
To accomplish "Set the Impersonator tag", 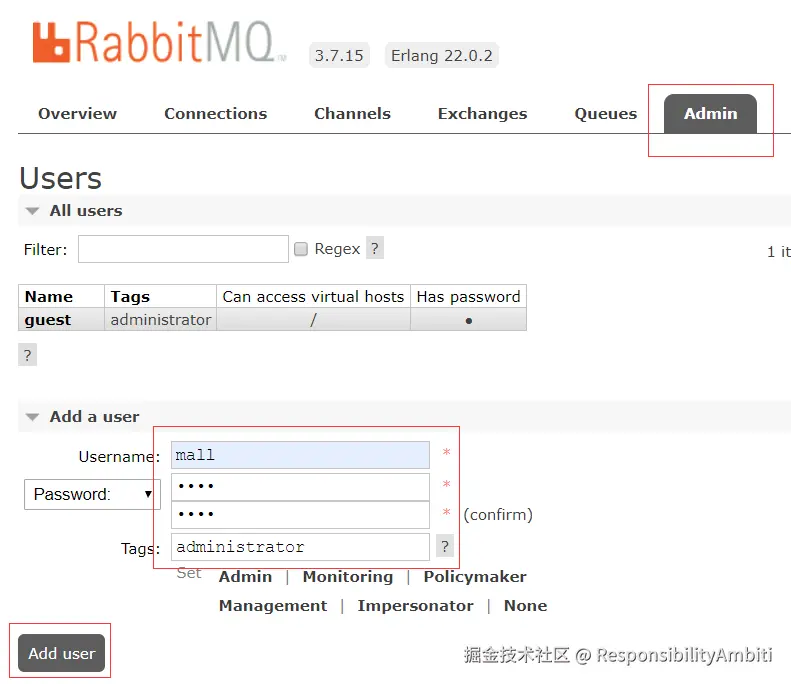I will pyautogui.click(x=415, y=605).
